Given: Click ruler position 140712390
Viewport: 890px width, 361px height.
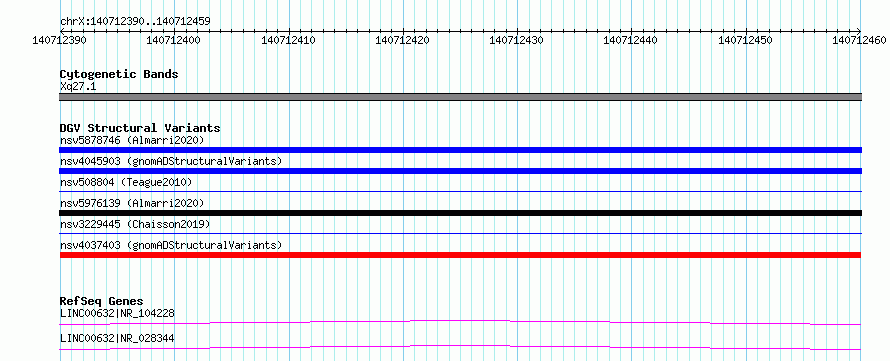Looking at the screenshot, I should pyautogui.click(x=59, y=40).
